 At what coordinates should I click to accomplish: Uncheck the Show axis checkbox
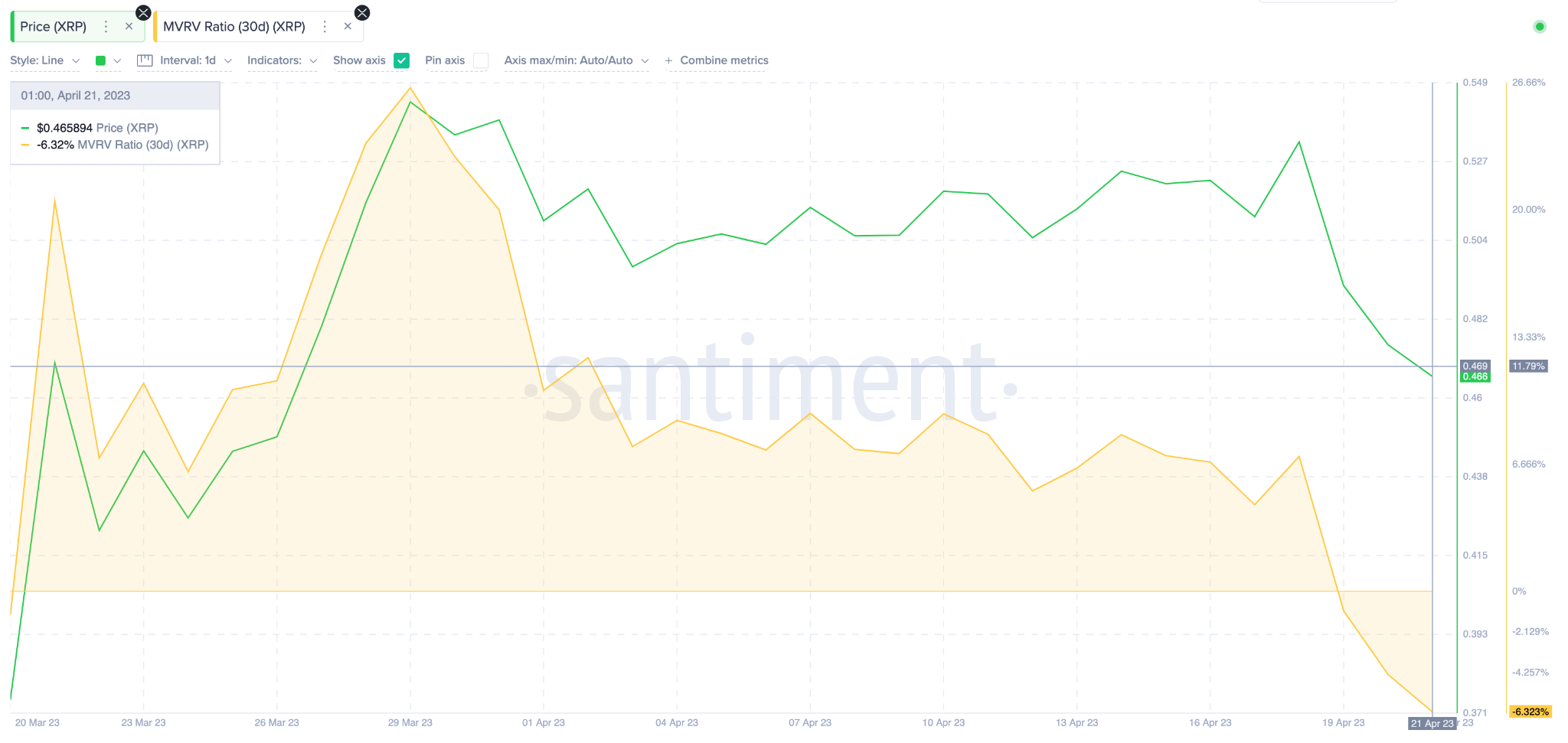(x=402, y=60)
